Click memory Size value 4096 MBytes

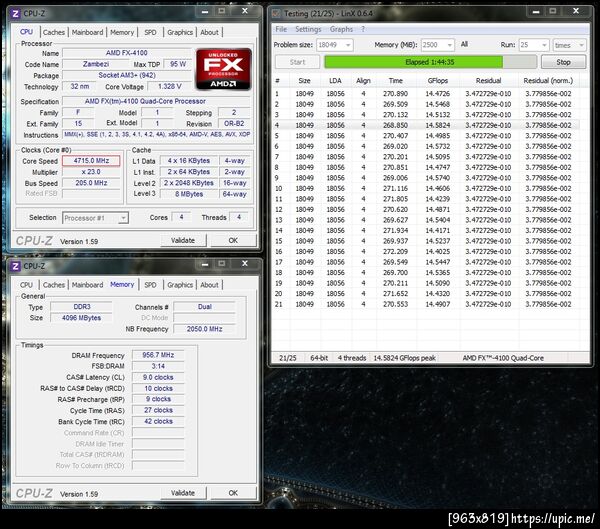81,318
